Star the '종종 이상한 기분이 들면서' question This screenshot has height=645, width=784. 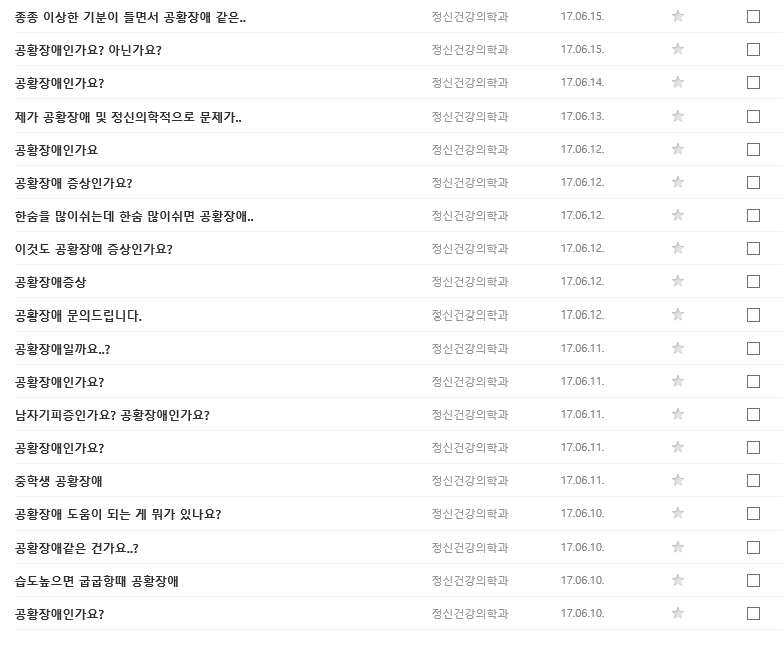677,17
